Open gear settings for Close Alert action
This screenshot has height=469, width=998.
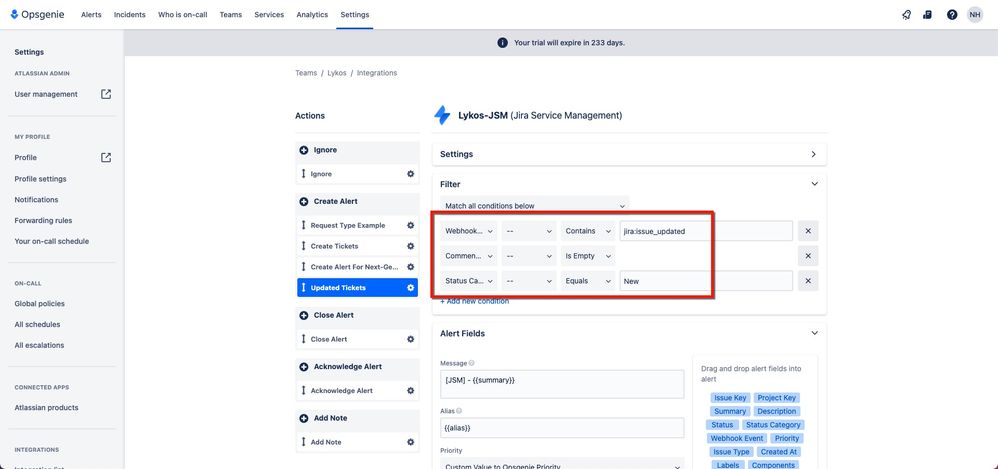point(411,339)
